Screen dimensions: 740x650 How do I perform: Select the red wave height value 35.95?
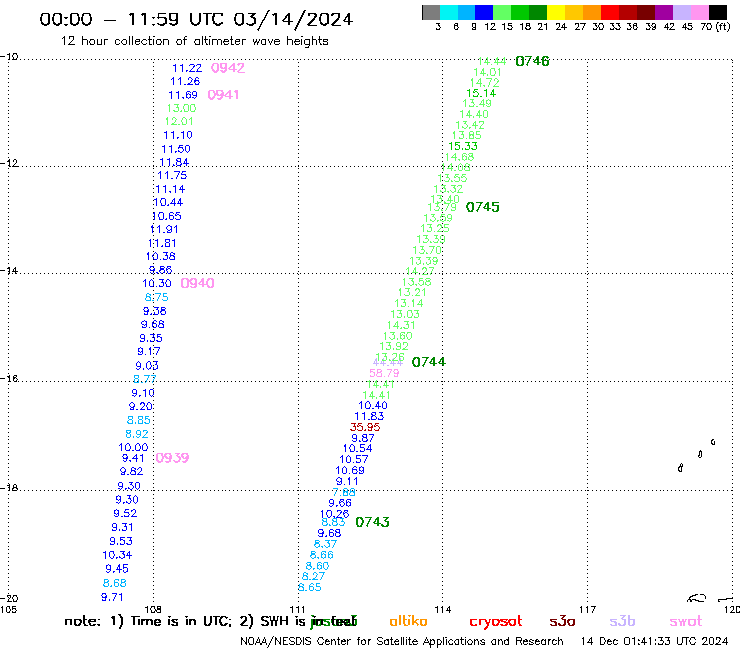365,427
